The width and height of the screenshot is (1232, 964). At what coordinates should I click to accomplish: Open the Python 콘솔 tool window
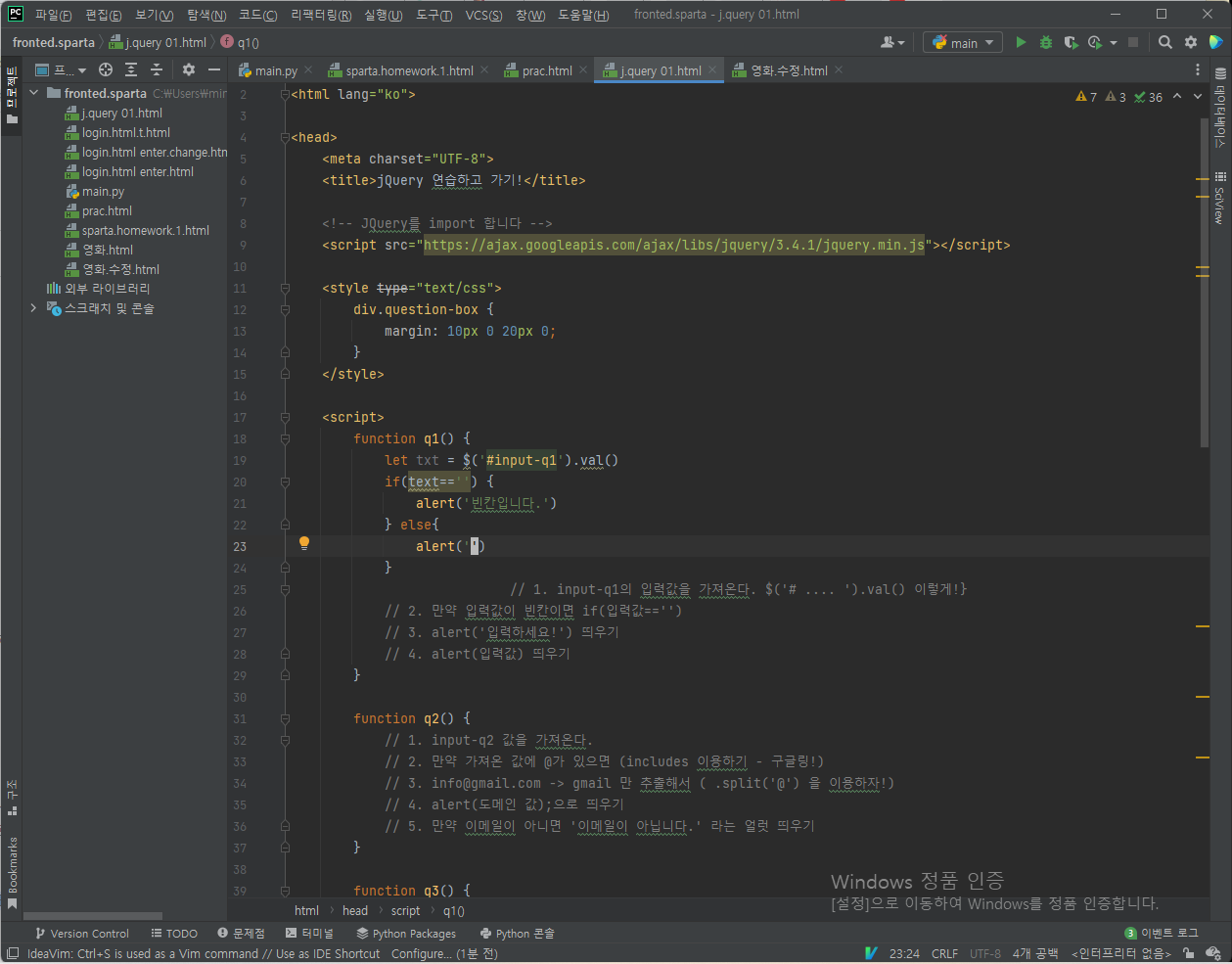pyautogui.click(x=517, y=933)
